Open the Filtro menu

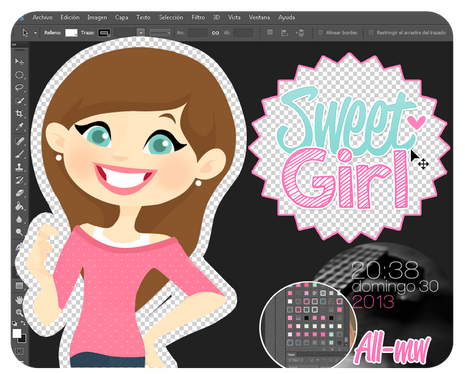click(x=198, y=17)
